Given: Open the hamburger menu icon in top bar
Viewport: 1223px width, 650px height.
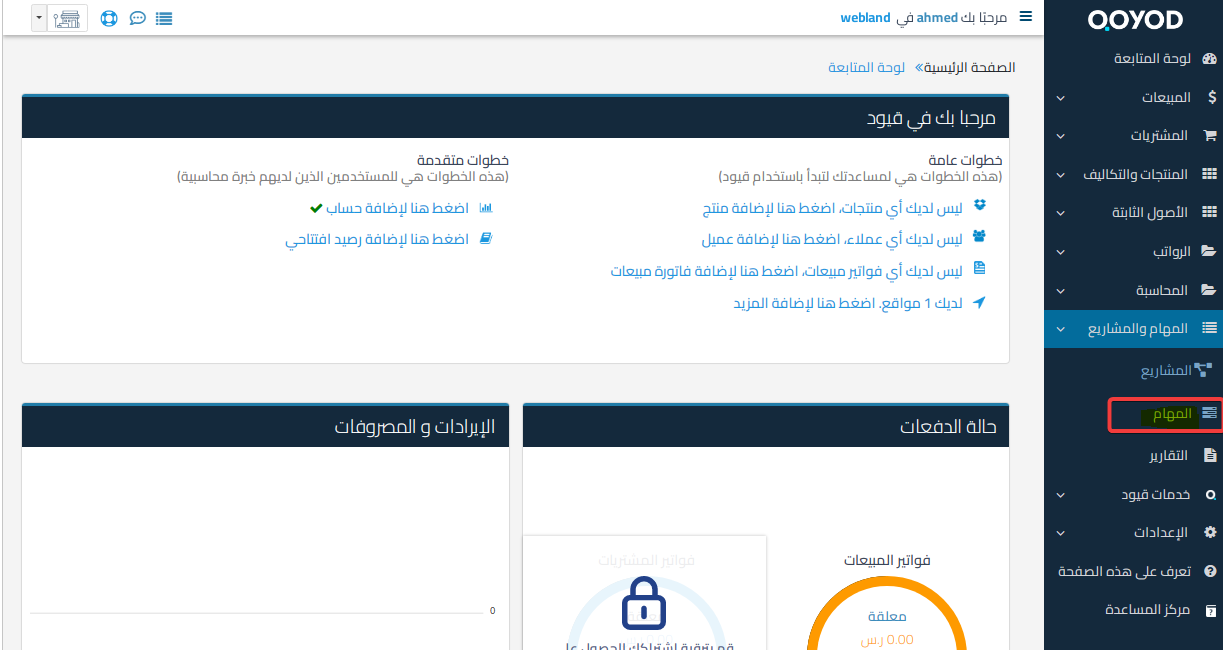Looking at the screenshot, I should [x=1027, y=16].
